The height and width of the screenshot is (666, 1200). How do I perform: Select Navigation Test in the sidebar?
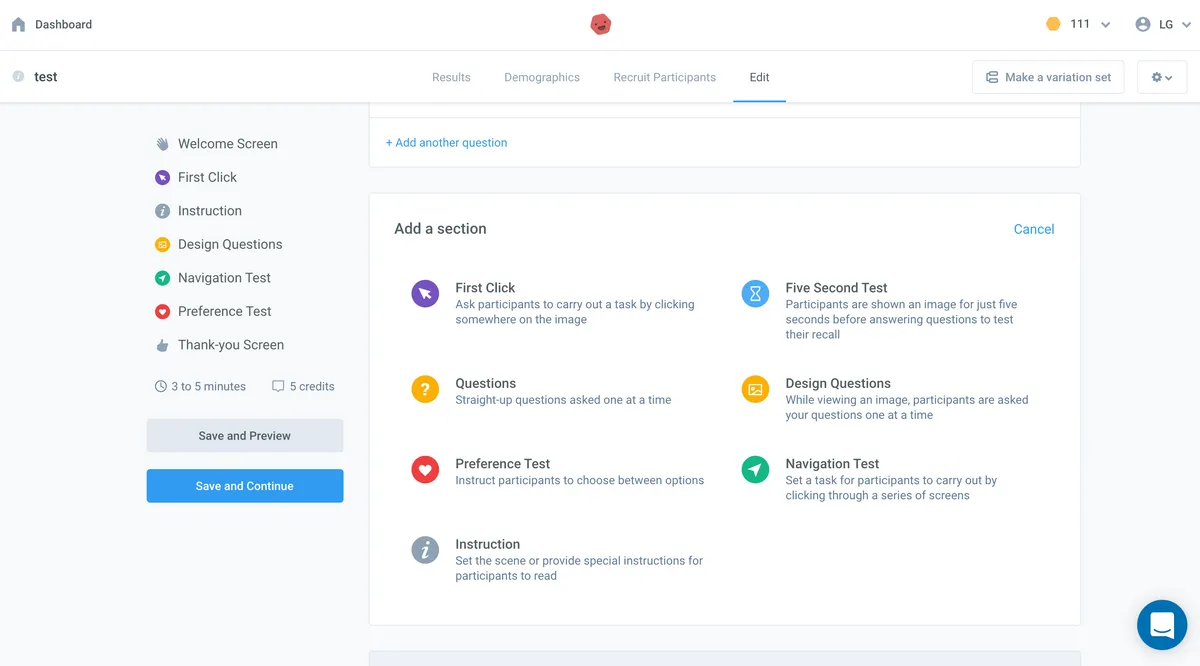[224, 278]
